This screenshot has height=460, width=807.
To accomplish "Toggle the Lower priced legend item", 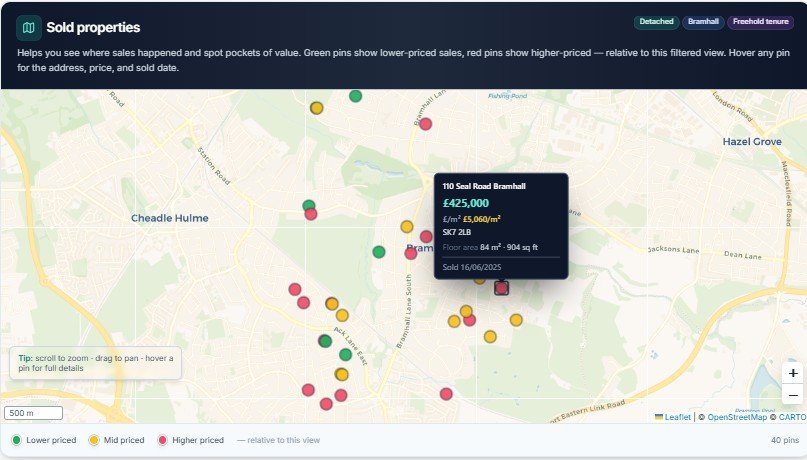I will [44, 440].
